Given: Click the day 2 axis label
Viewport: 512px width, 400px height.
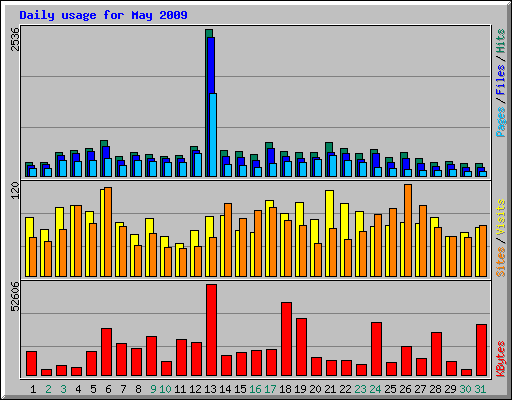Looking at the screenshot, I should click(x=48, y=389).
